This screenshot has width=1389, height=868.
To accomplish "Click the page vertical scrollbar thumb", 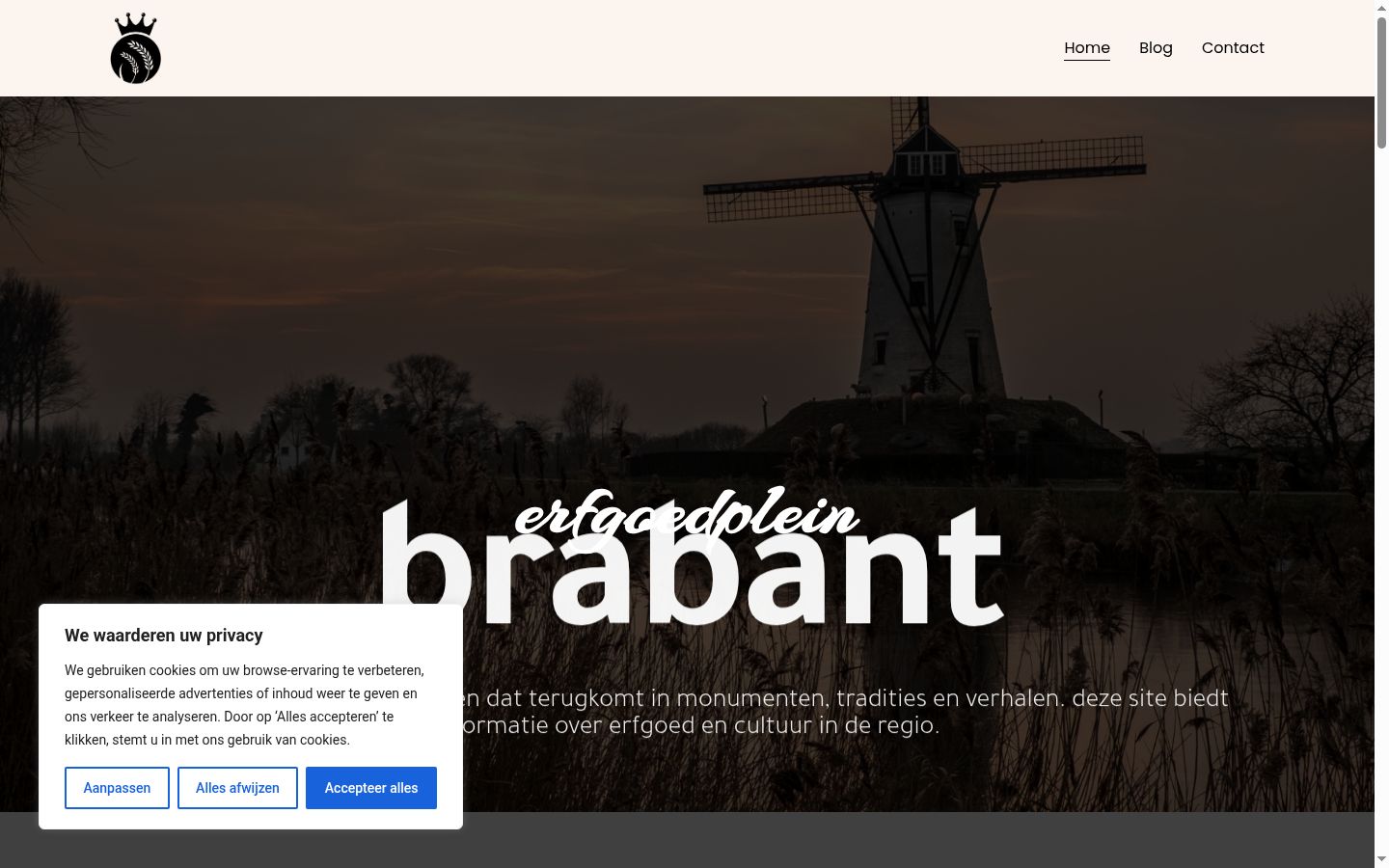I will click(1381, 82).
